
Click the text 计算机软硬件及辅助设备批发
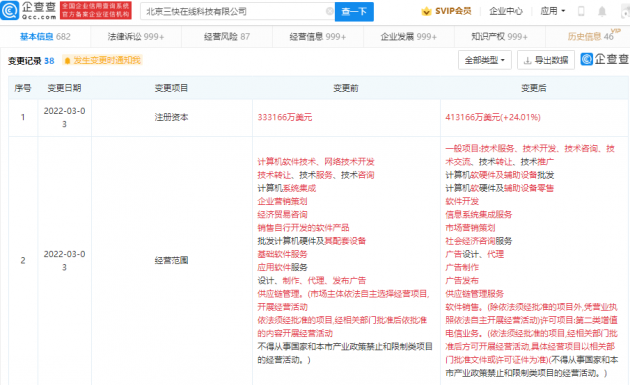(x=499, y=175)
